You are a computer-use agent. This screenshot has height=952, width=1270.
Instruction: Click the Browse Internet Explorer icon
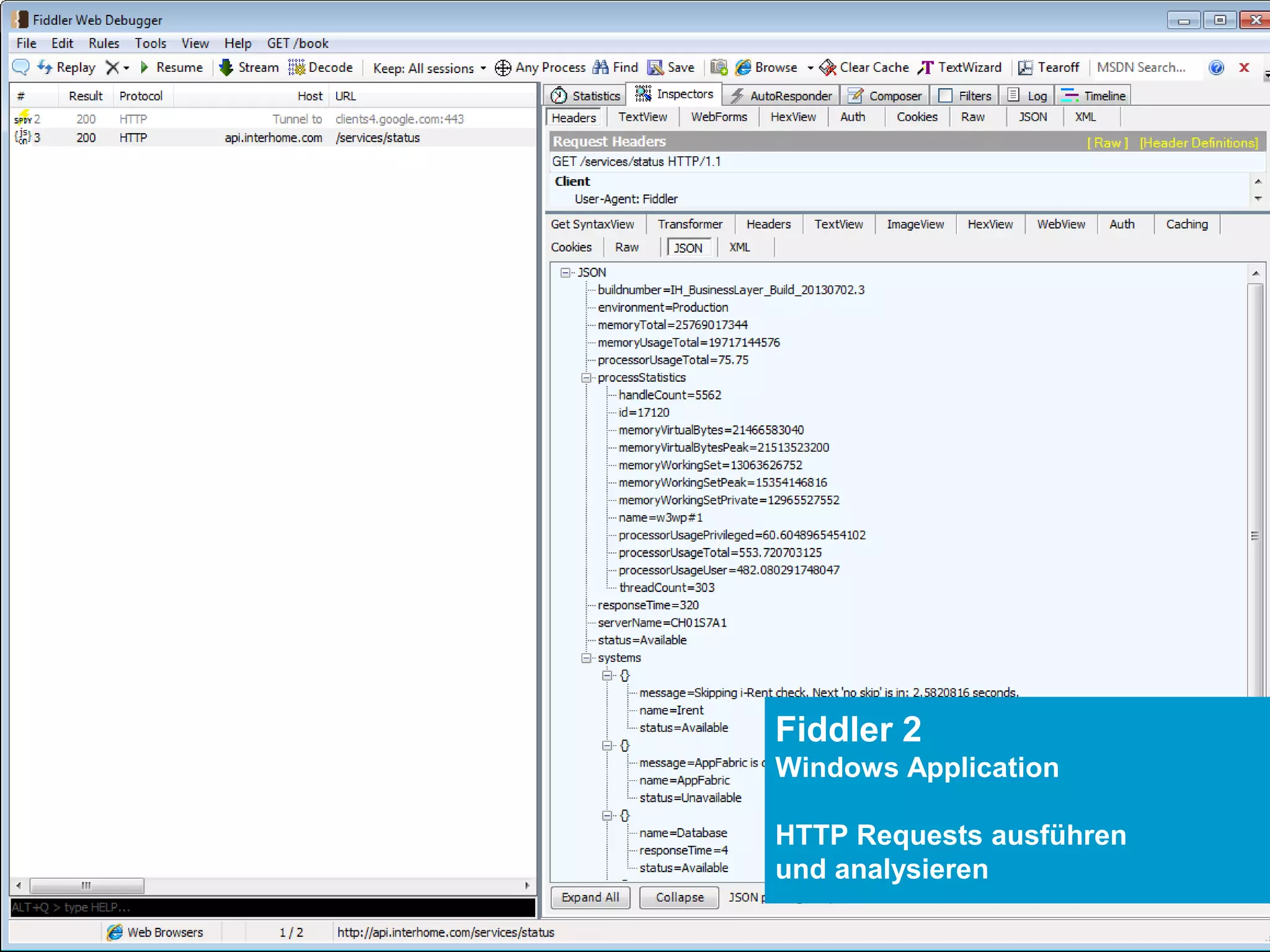pyautogui.click(x=743, y=67)
